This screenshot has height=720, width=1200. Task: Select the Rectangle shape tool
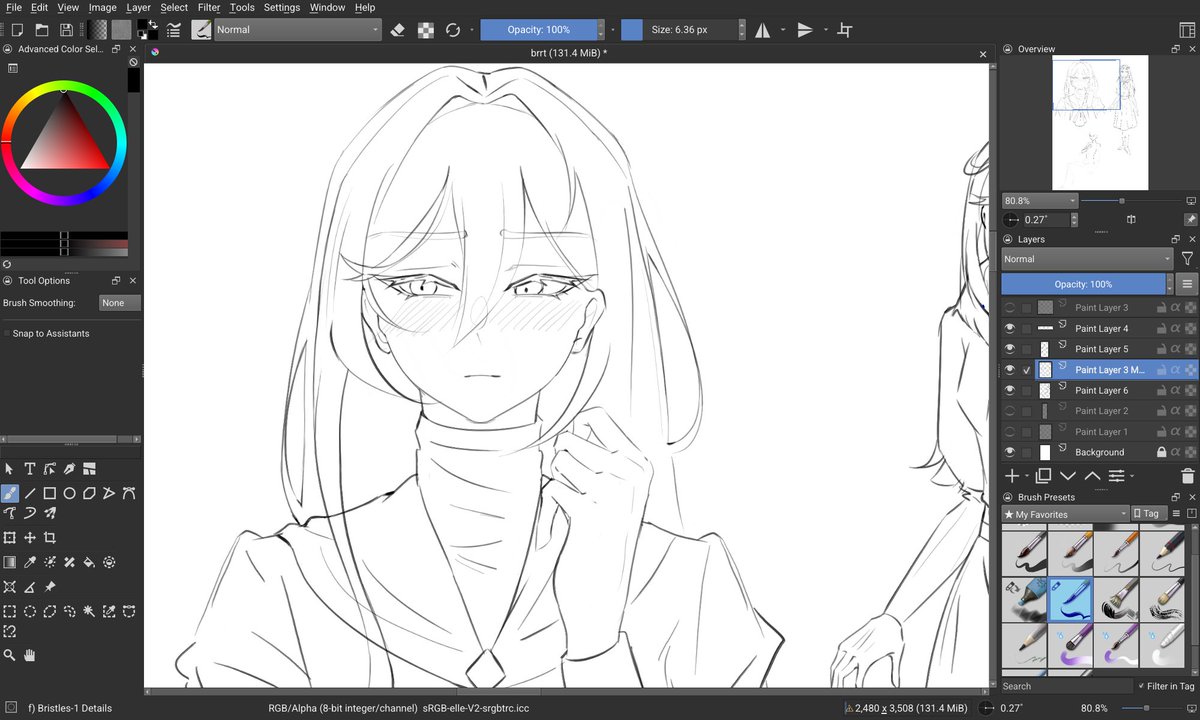[49, 493]
